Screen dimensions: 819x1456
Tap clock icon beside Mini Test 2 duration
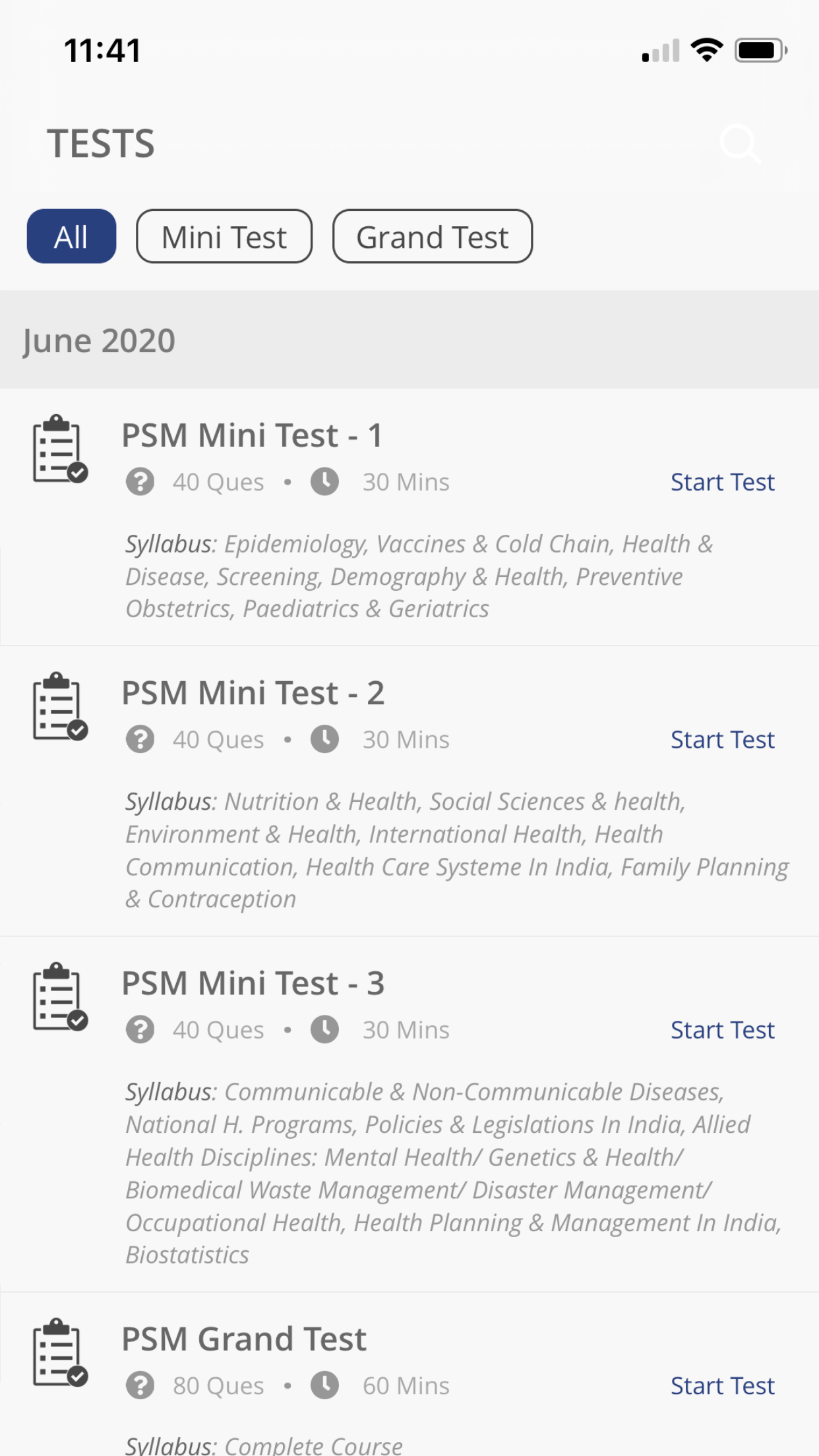324,739
